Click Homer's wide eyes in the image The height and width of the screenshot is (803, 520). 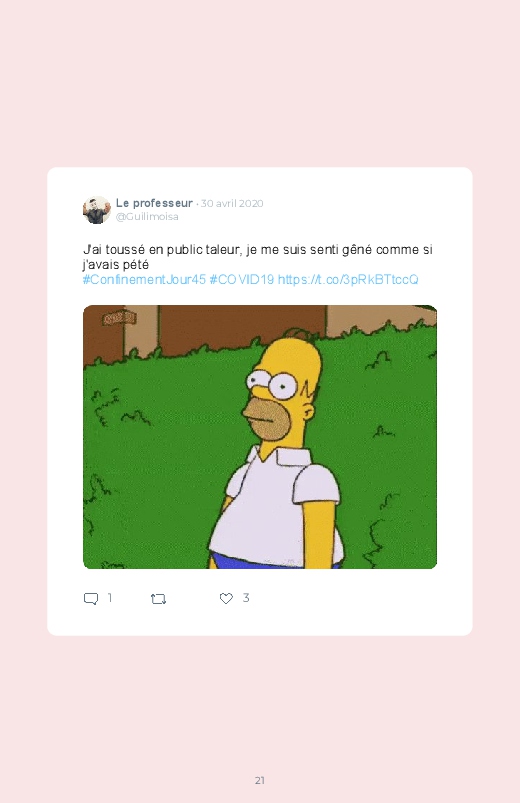(272, 383)
